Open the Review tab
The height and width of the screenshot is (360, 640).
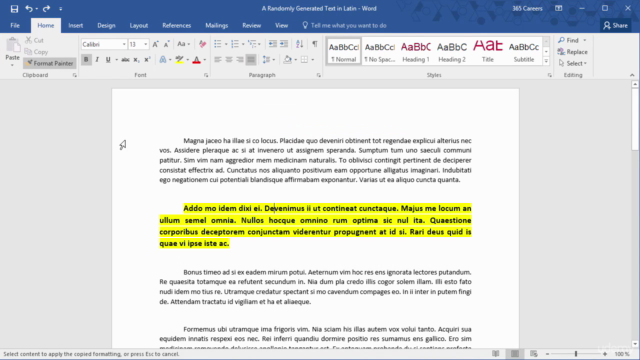coord(251,25)
